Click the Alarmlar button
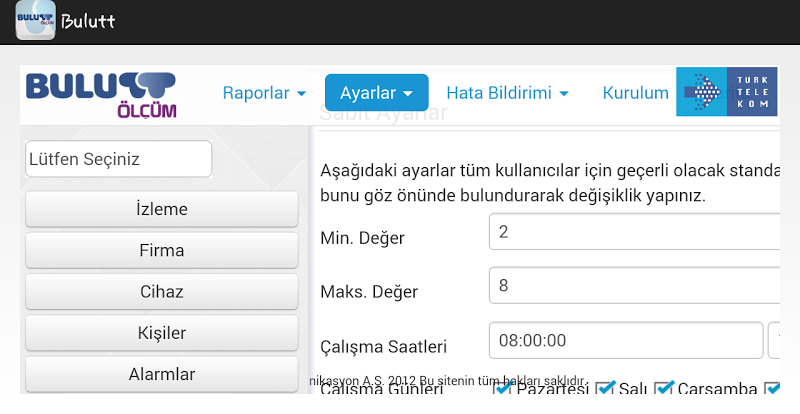Image resolution: width=800 pixels, height=414 pixels. point(162,374)
